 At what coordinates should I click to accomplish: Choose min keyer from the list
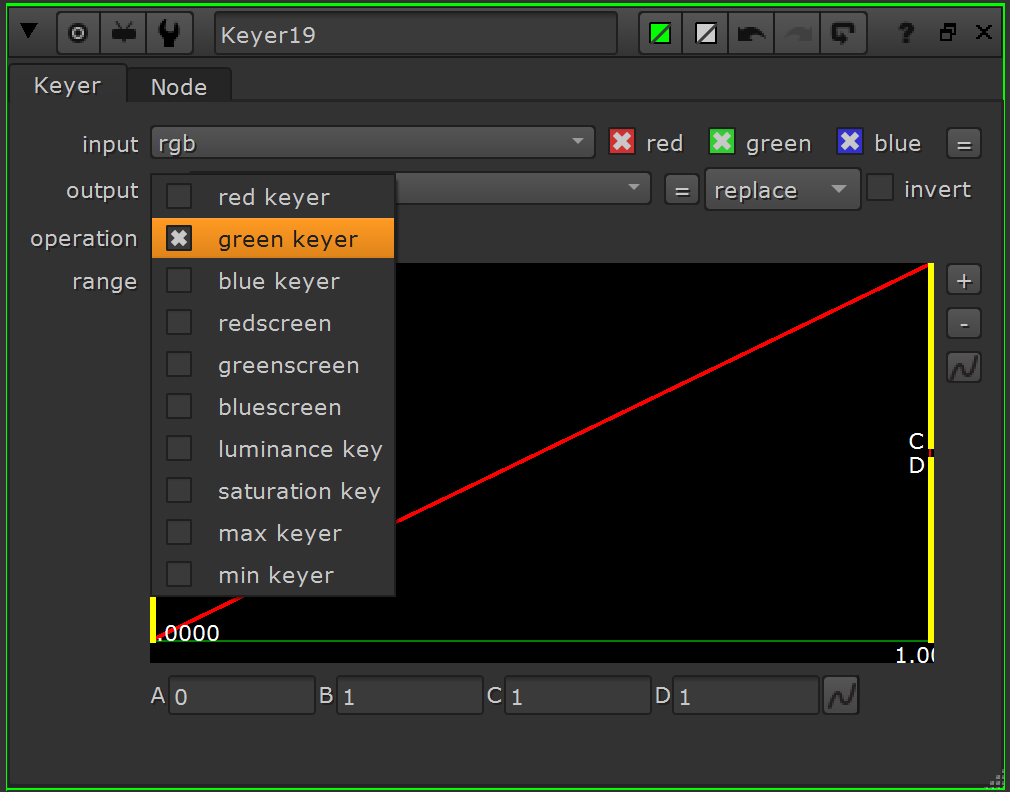click(x=273, y=575)
